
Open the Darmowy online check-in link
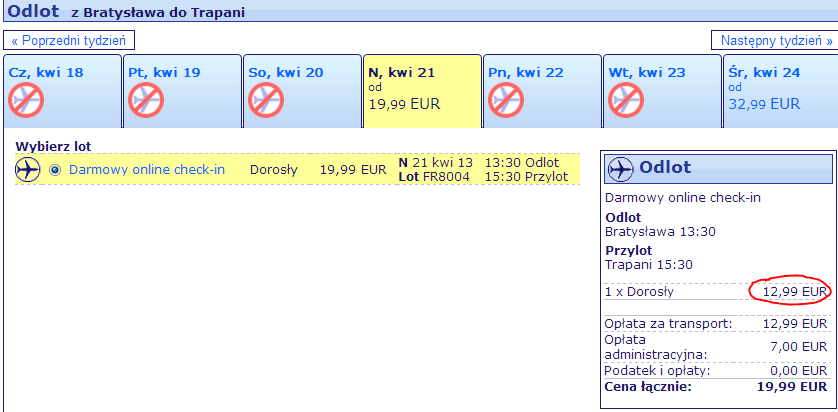pos(147,170)
